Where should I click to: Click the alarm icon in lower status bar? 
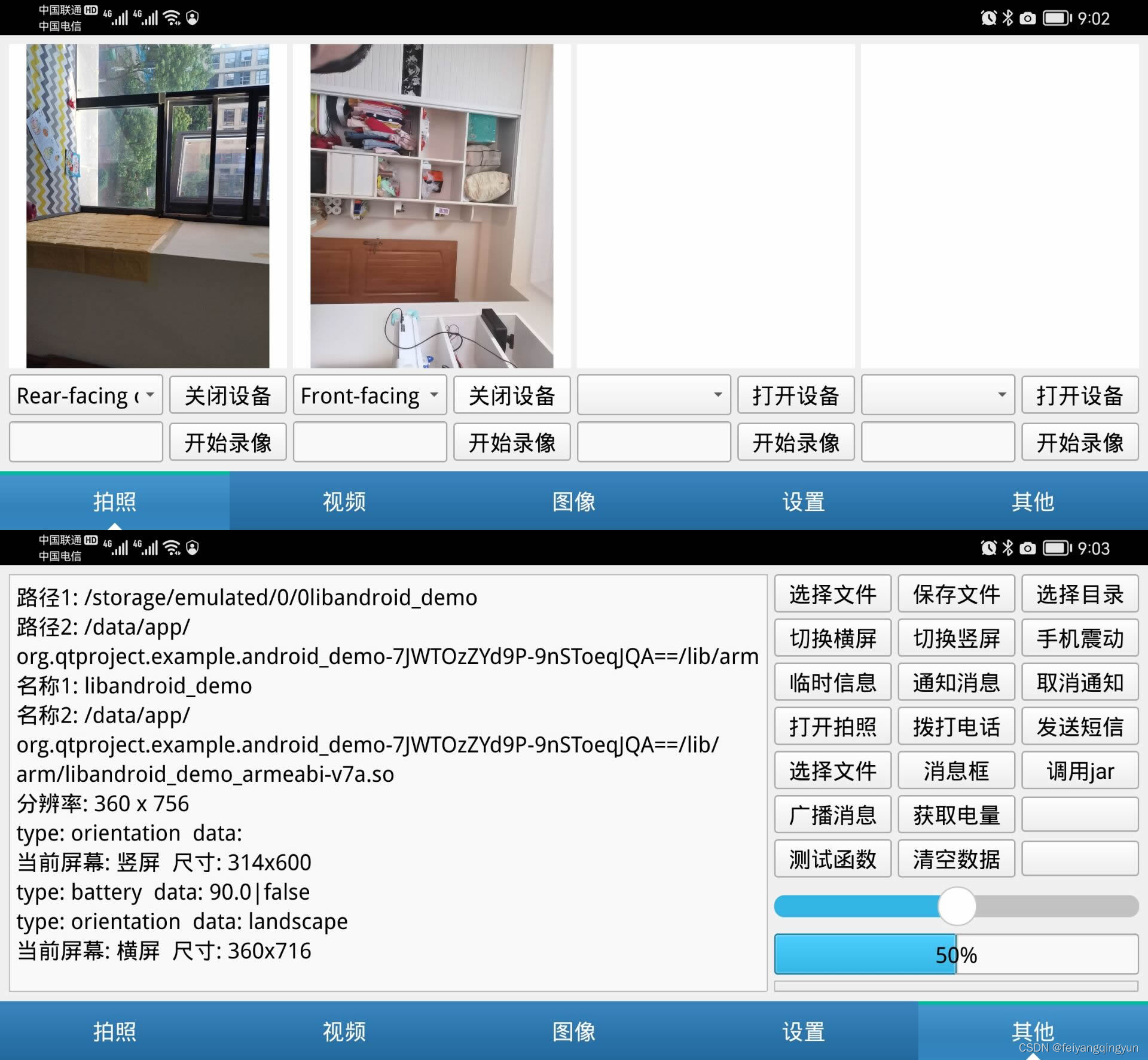[x=989, y=548]
